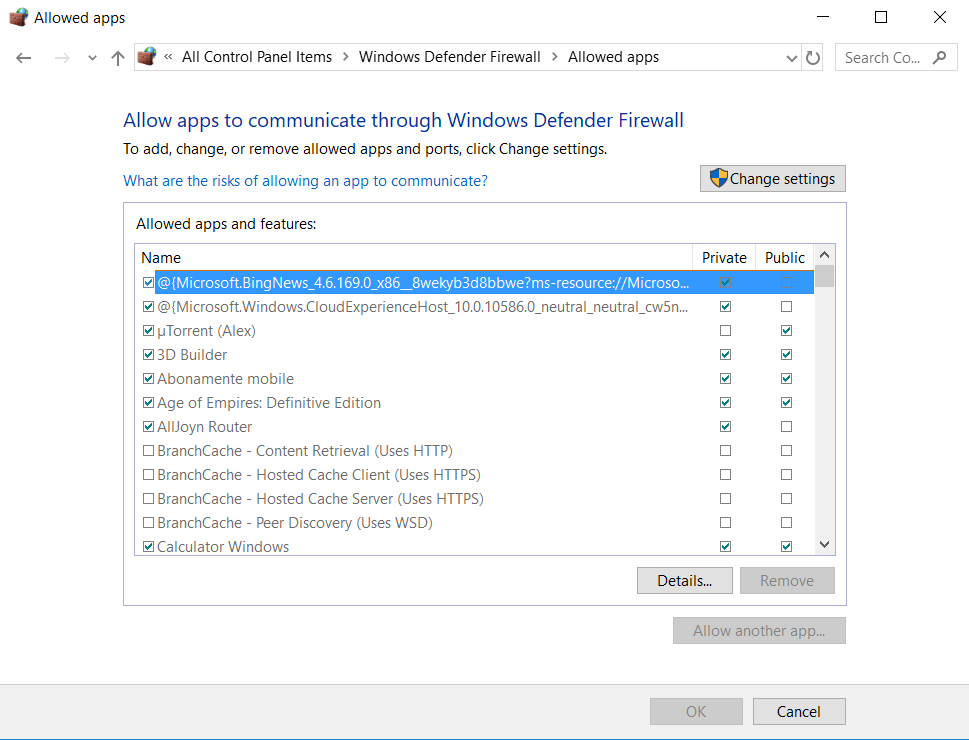Screen dimensions: 969x740
Task: Click the search magnifier icon
Action: (940, 57)
